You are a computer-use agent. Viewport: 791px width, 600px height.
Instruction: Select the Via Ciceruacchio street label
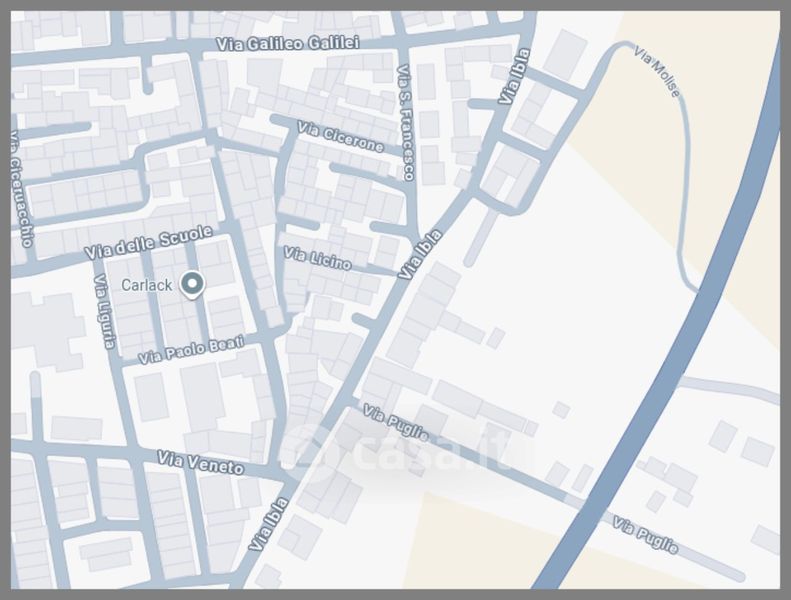pos(22,189)
